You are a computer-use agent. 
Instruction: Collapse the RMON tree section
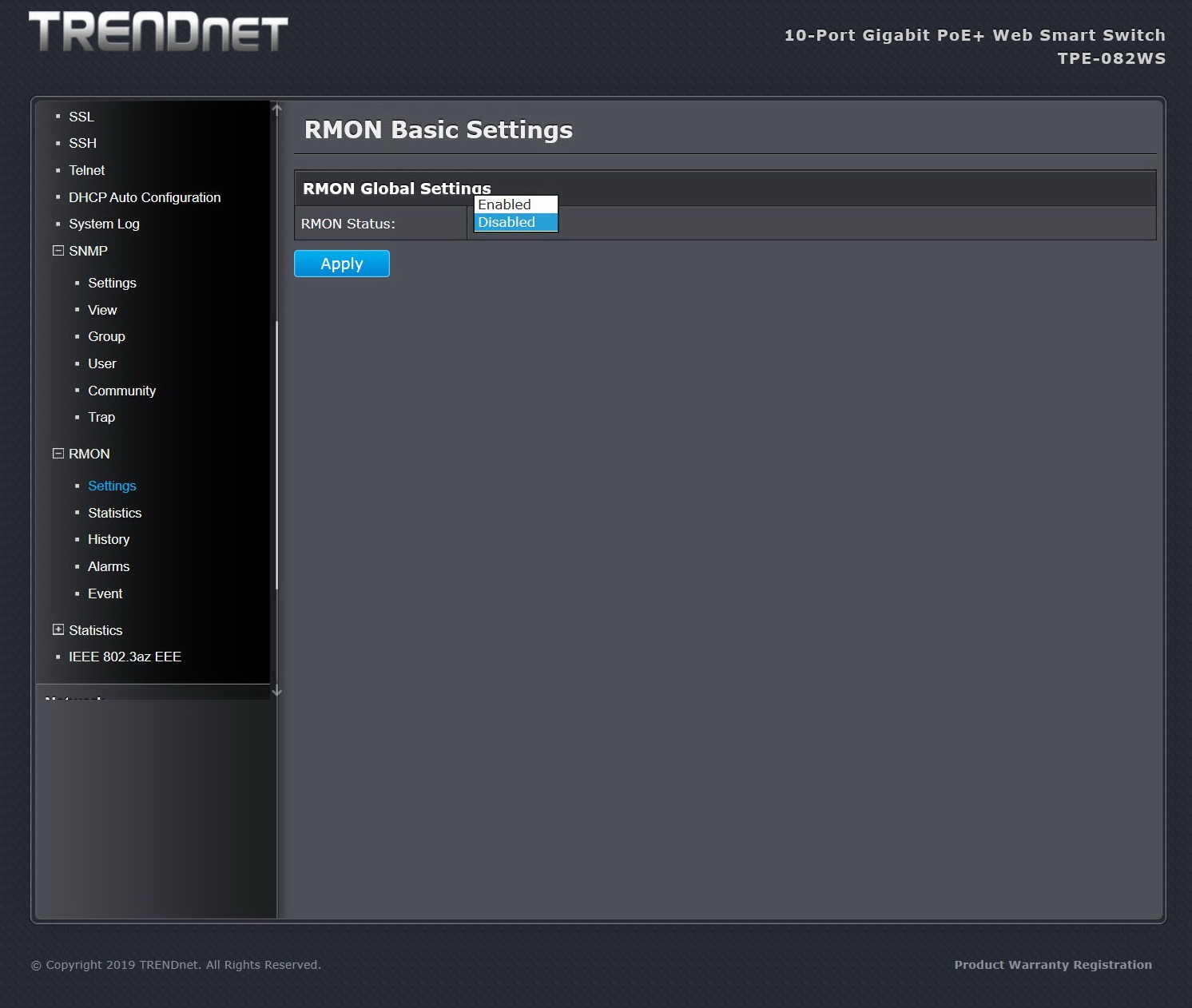click(x=58, y=454)
